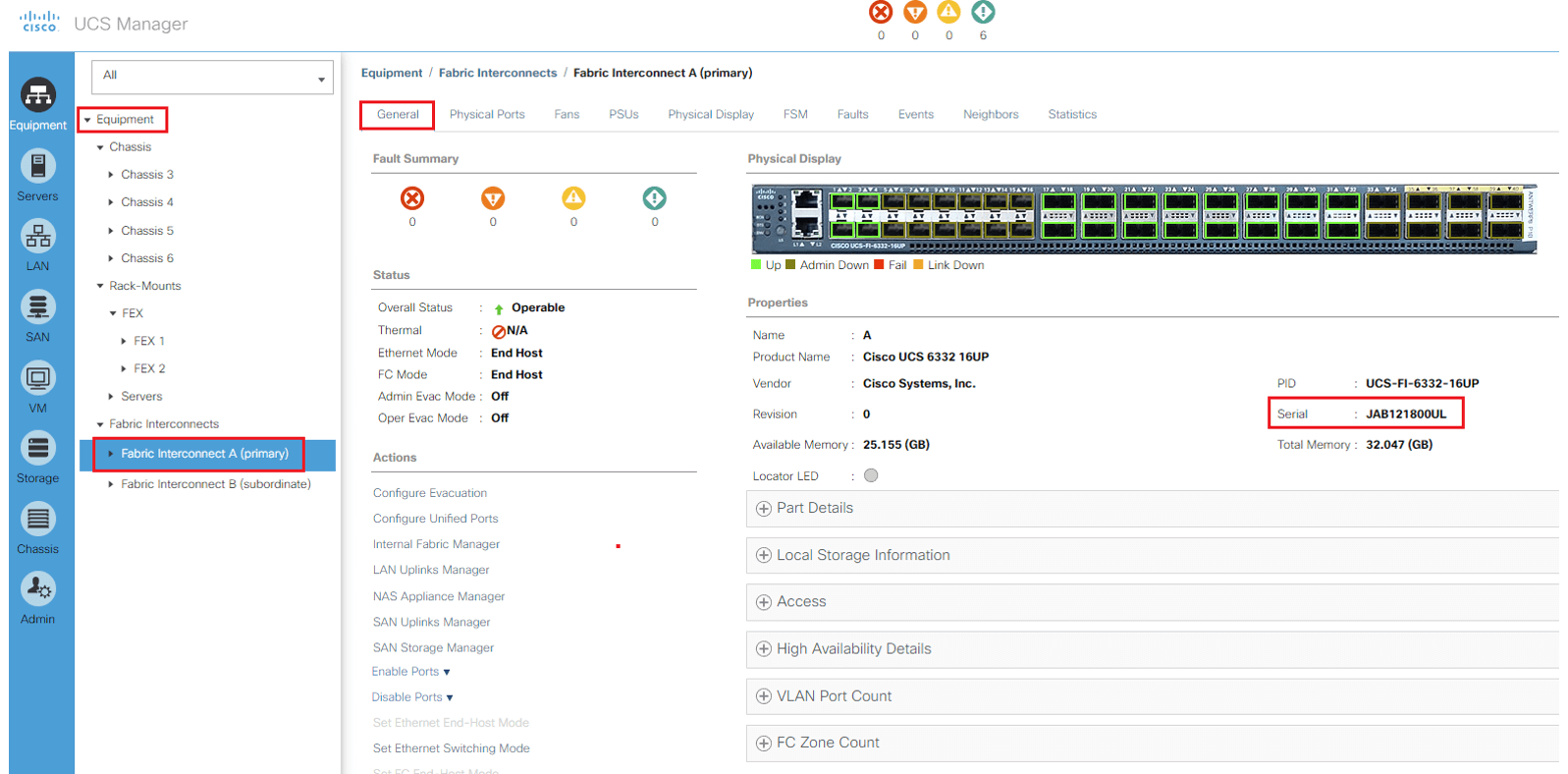Click the Equipment breadcrumb link
Viewport: 1568px width, 774px height.
392,74
